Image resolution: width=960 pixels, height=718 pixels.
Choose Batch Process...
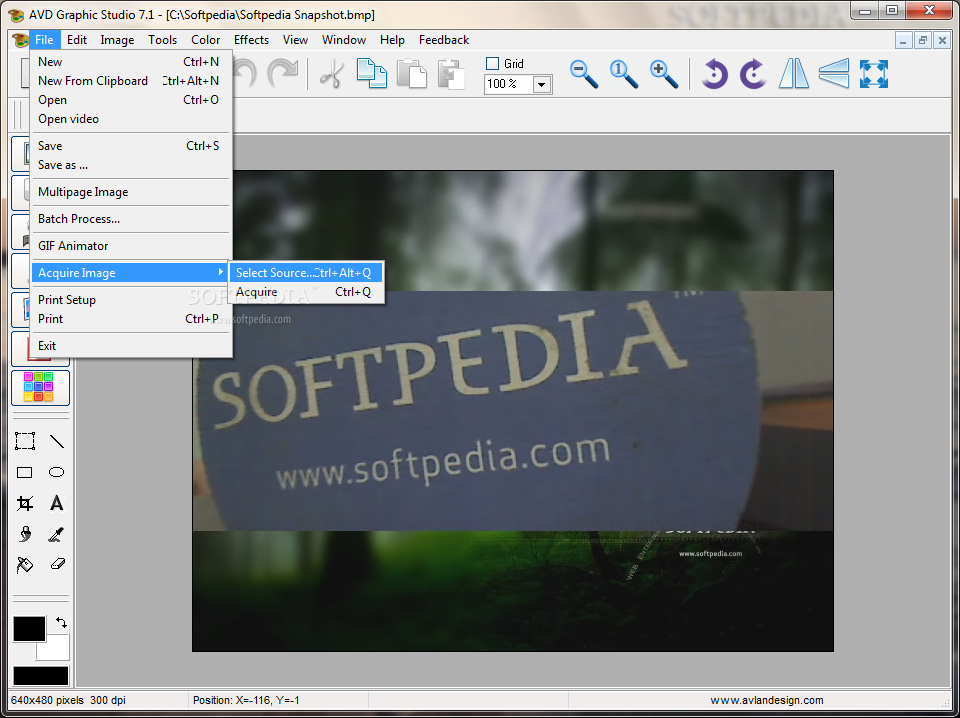coord(131,219)
